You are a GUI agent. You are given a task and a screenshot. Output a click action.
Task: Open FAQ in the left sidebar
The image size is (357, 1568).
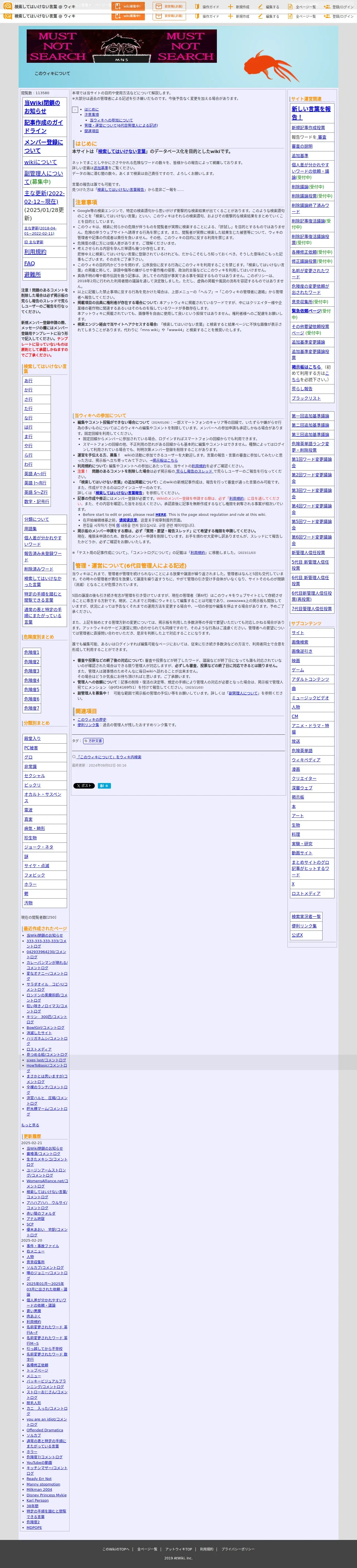(x=29, y=263)
